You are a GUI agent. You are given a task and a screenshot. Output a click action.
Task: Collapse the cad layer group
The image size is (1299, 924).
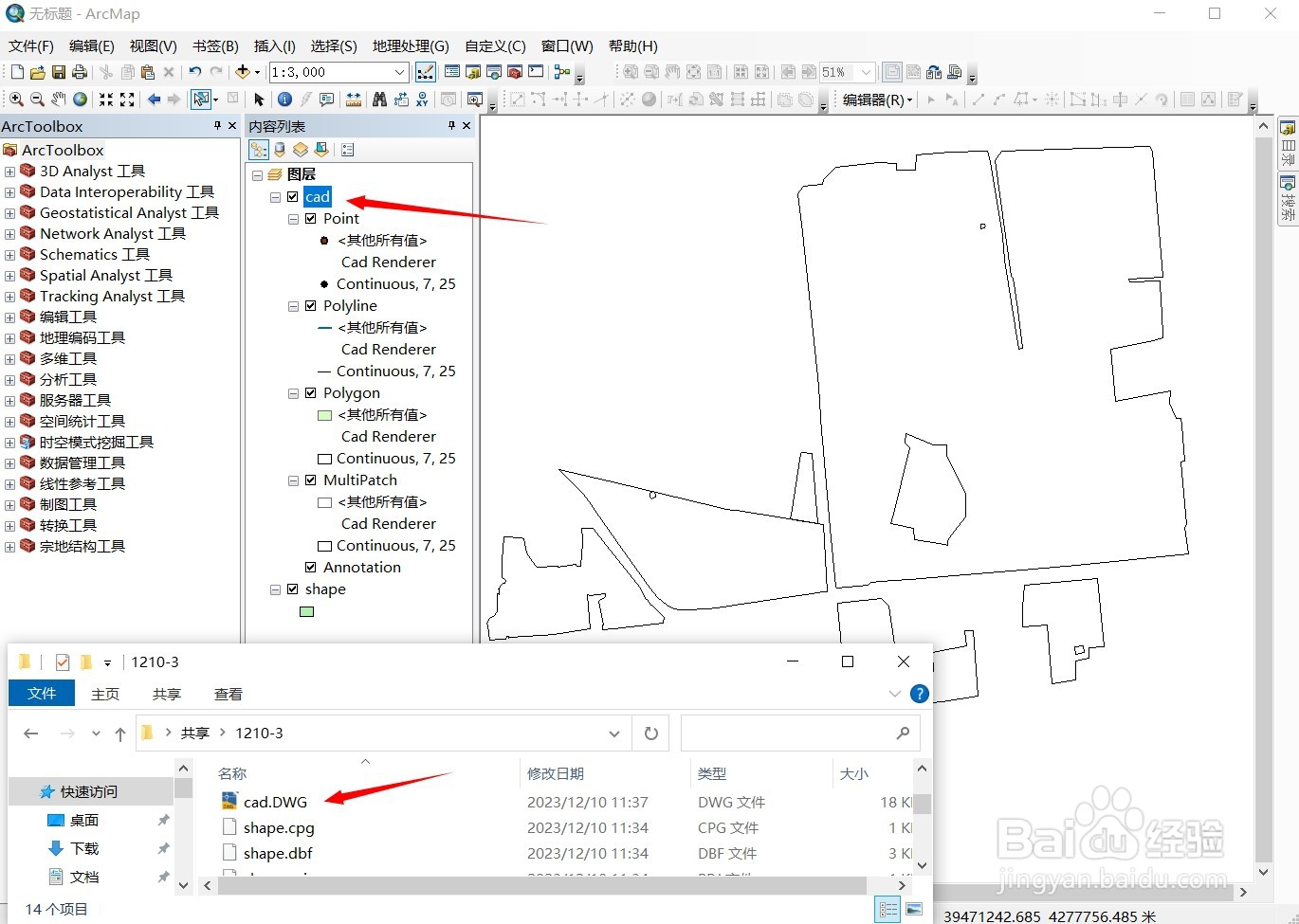[275, 196]
